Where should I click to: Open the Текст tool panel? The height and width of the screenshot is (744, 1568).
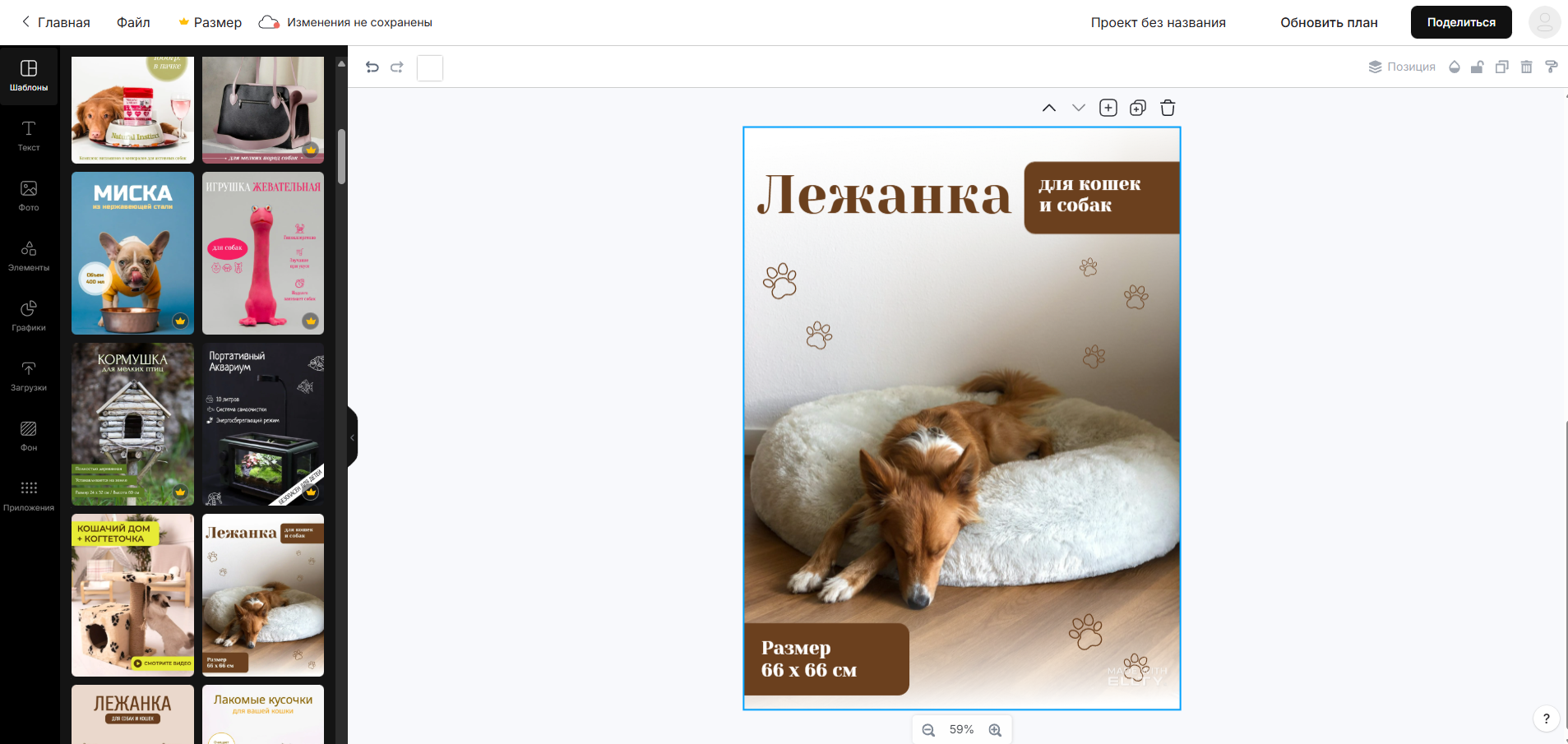29,136
